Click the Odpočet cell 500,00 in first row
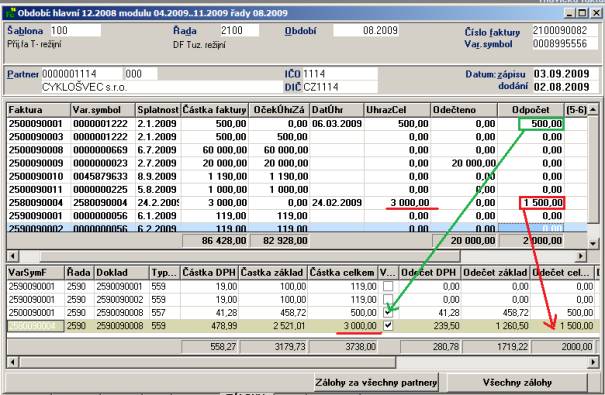This screenshot has width=605, height=395. pyautogui.click(x=542, y=124)
